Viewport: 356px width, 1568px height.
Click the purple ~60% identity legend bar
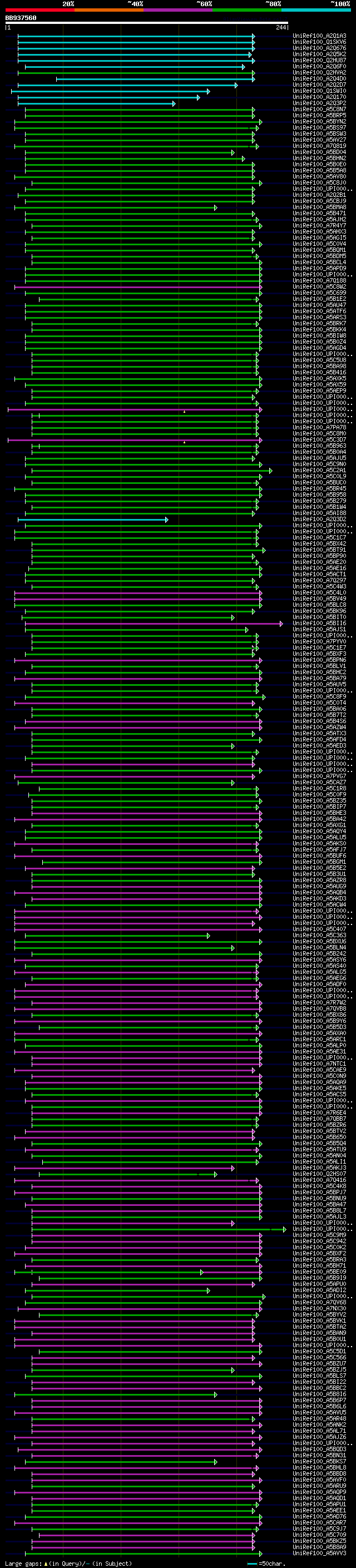179,10
